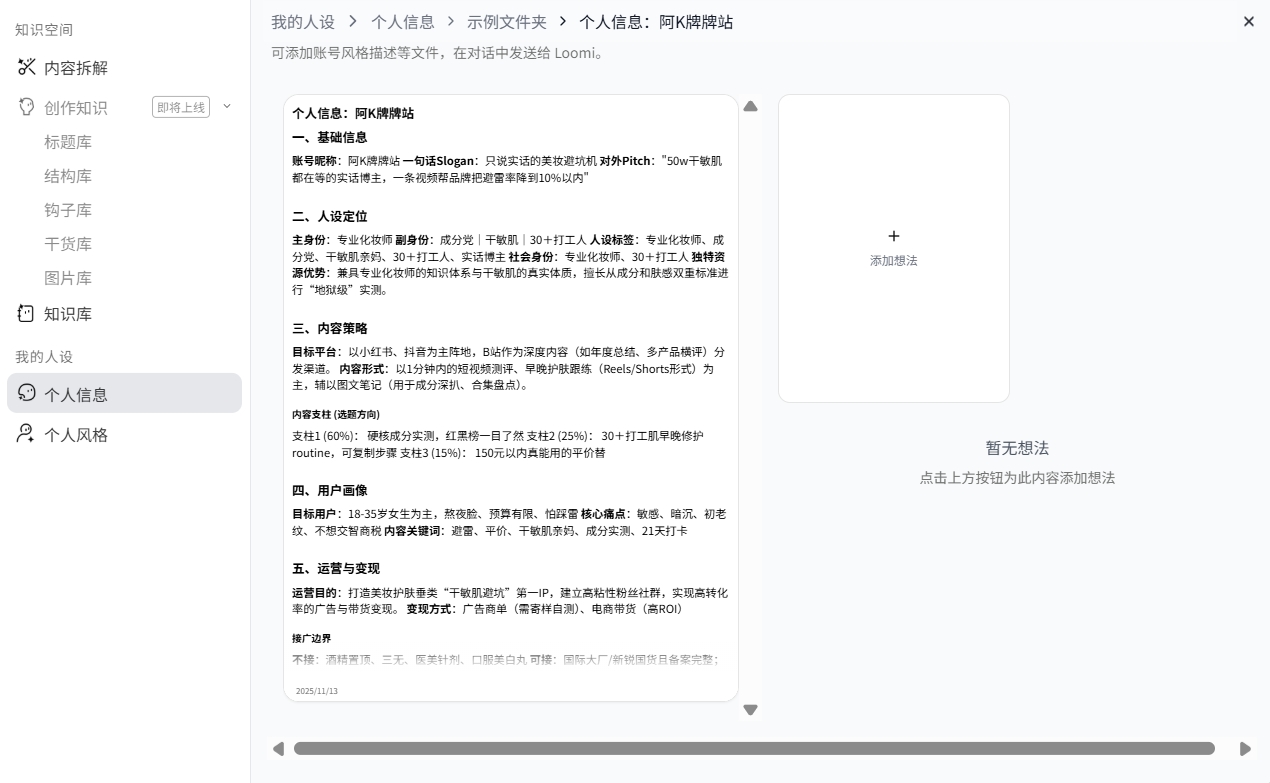Viewport: 1270px width, 783px height.
Task: Click the plus icon to add an idea
Action: tap(893, 236)
